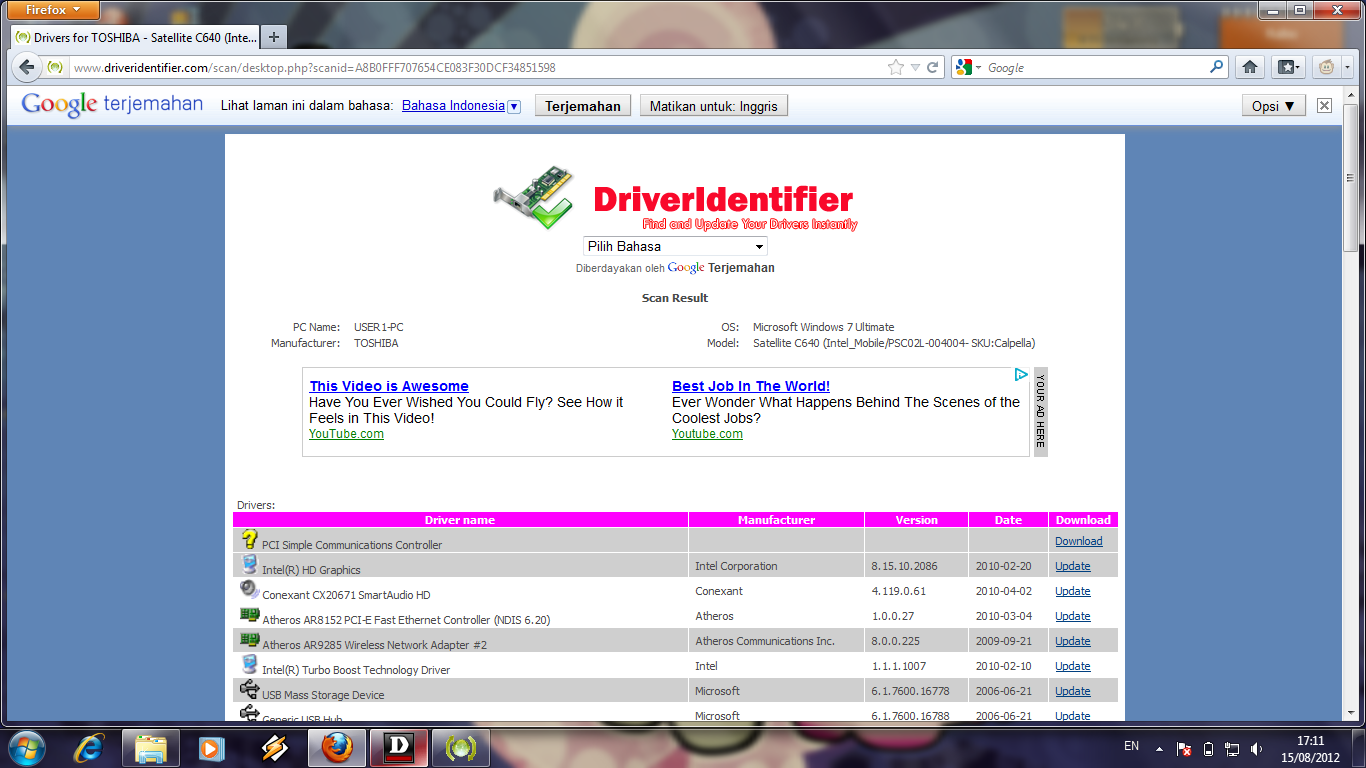
Task: Open the volume speaker icon in system tray
Action: click(x=1256, y=747)
